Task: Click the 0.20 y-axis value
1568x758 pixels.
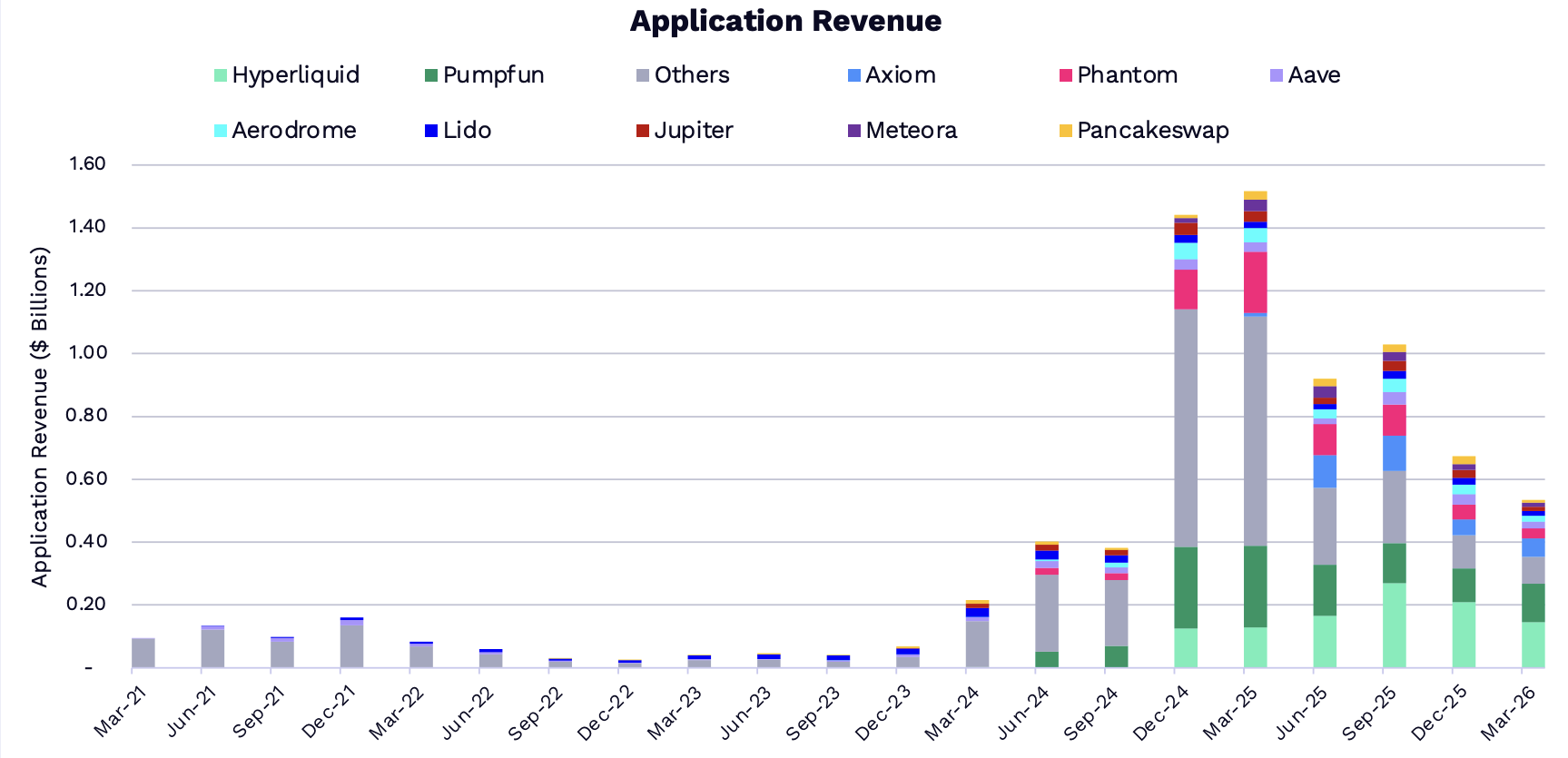Action: pos(87,605)
